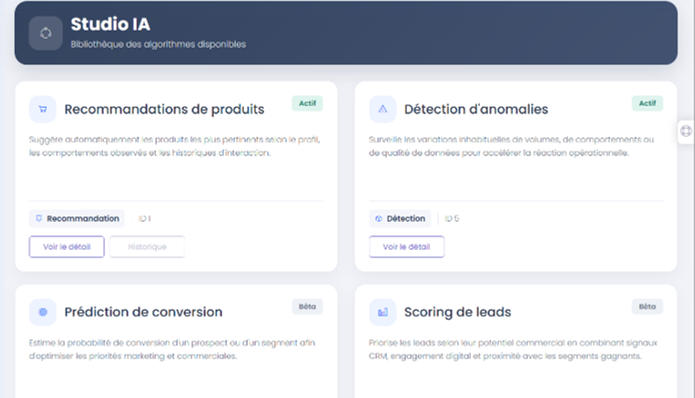Select the Prédiction de conversion heading
The width and height of the screenshot is (695, 398).
pos(143,312)
